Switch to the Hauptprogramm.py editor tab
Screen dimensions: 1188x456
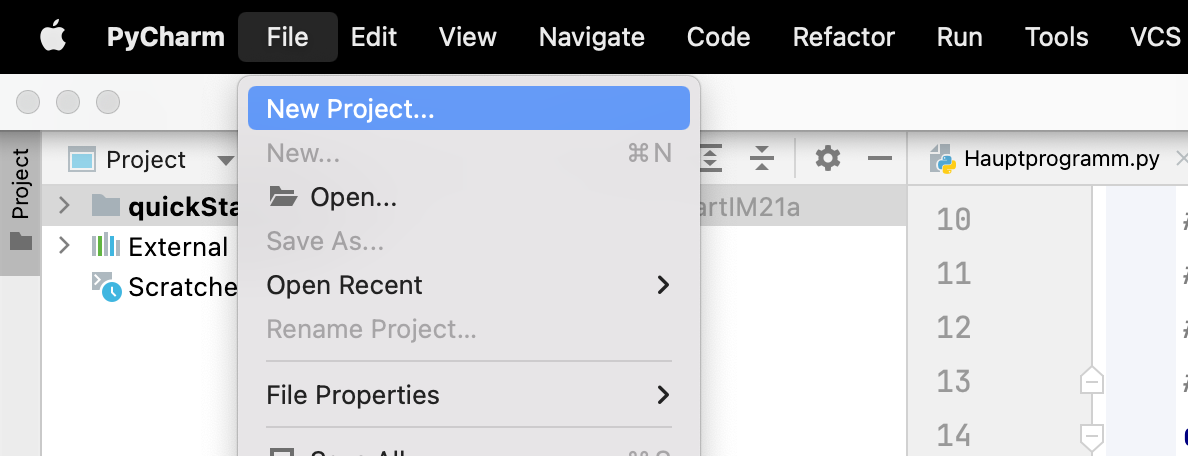click(x=1061, y=159)
